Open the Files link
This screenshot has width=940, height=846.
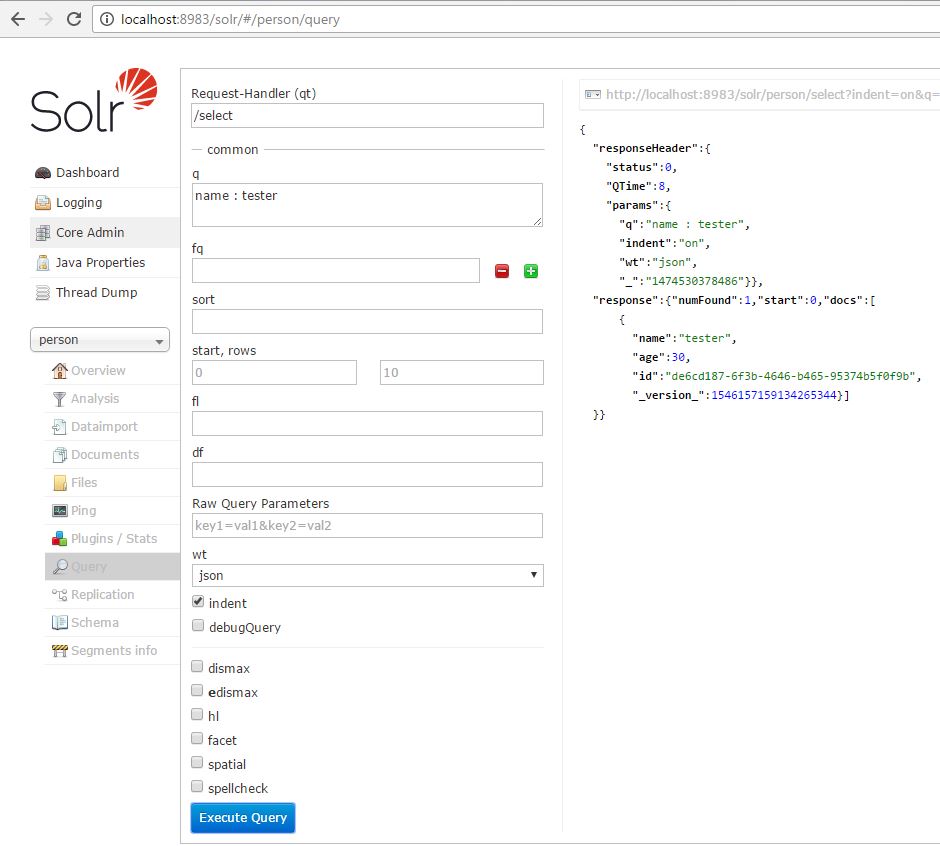pos(84,483)
